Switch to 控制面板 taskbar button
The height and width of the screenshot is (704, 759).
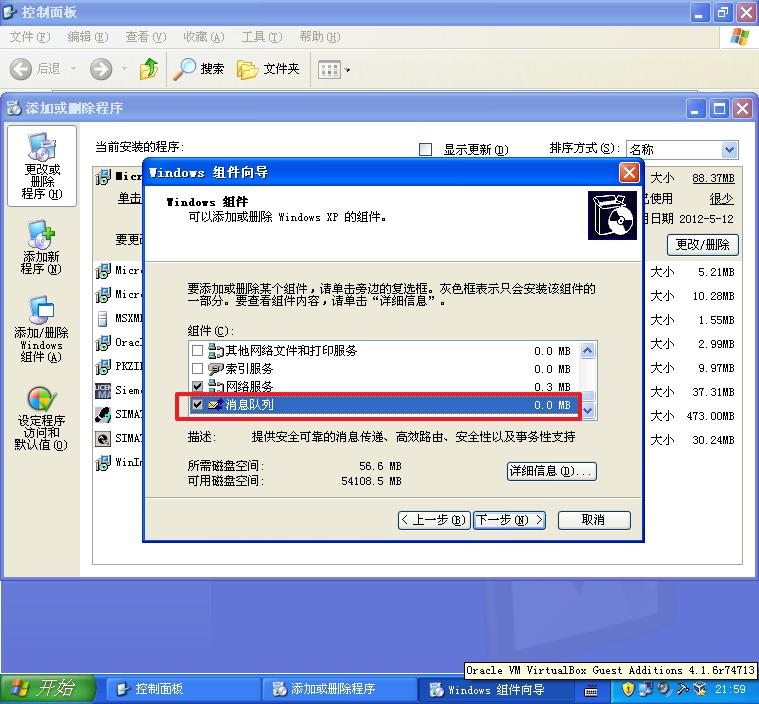coord(182,689)
